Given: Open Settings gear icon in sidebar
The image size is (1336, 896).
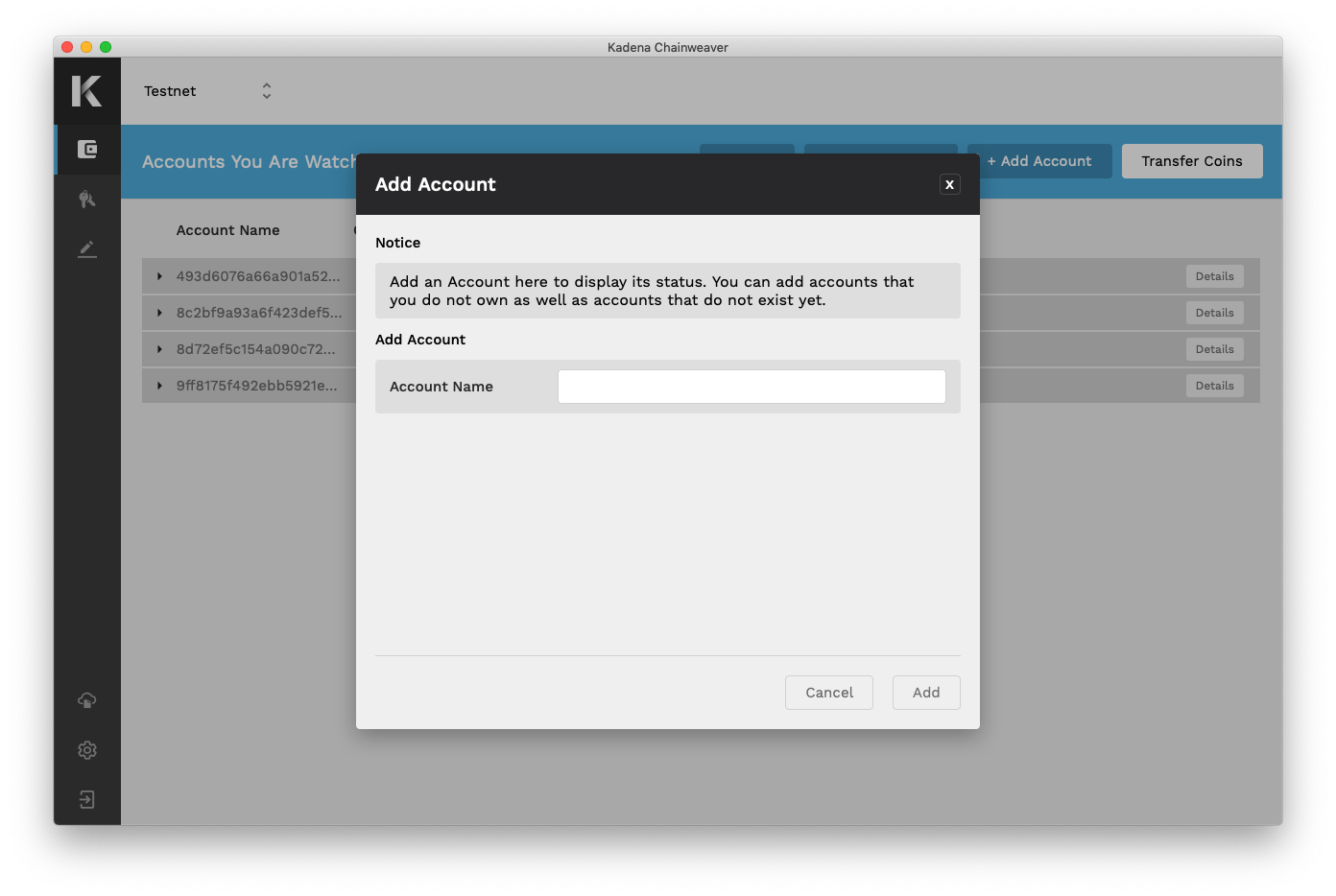Looking at the screenshot, I should tap(87, 750).
